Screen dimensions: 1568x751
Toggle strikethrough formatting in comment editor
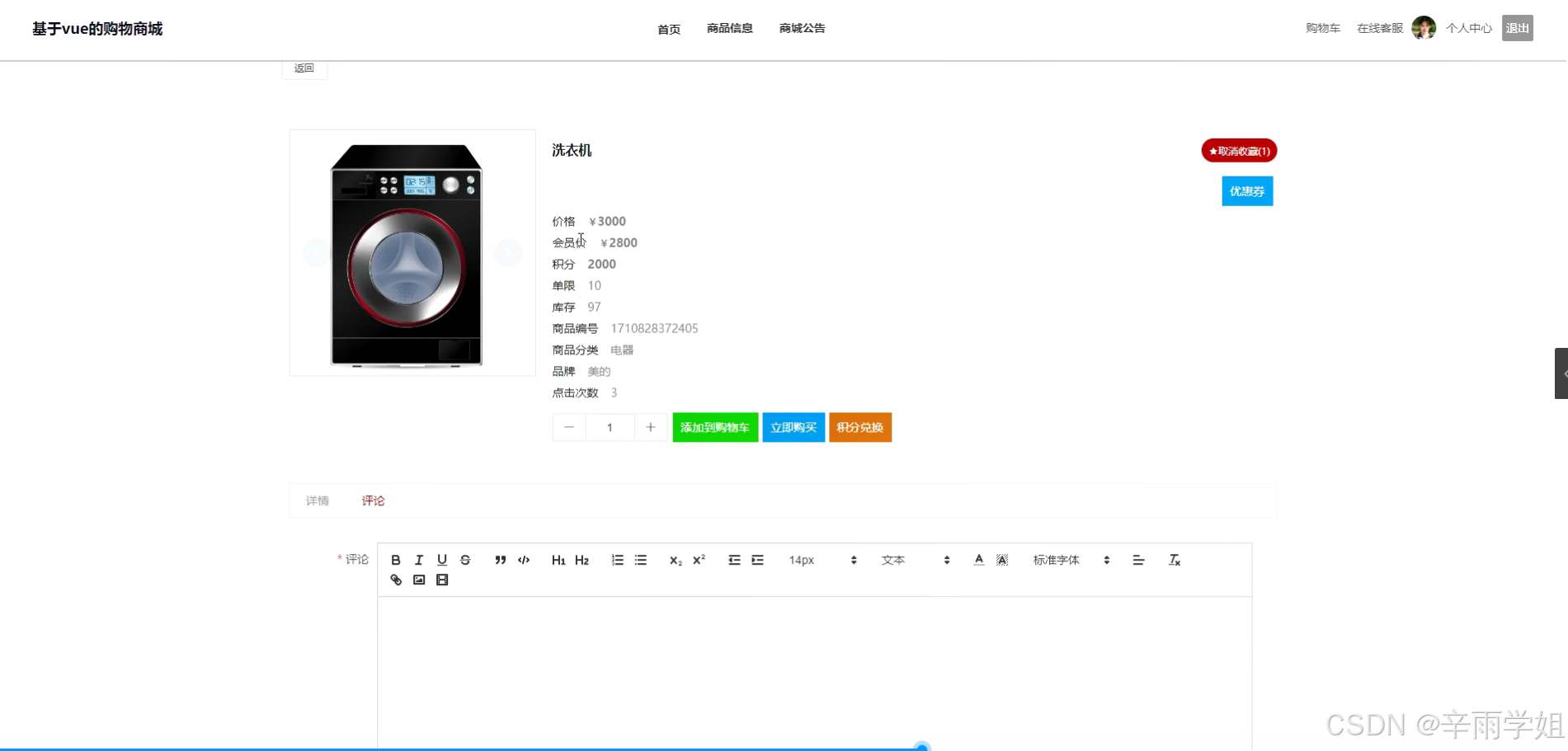point(465,560)
